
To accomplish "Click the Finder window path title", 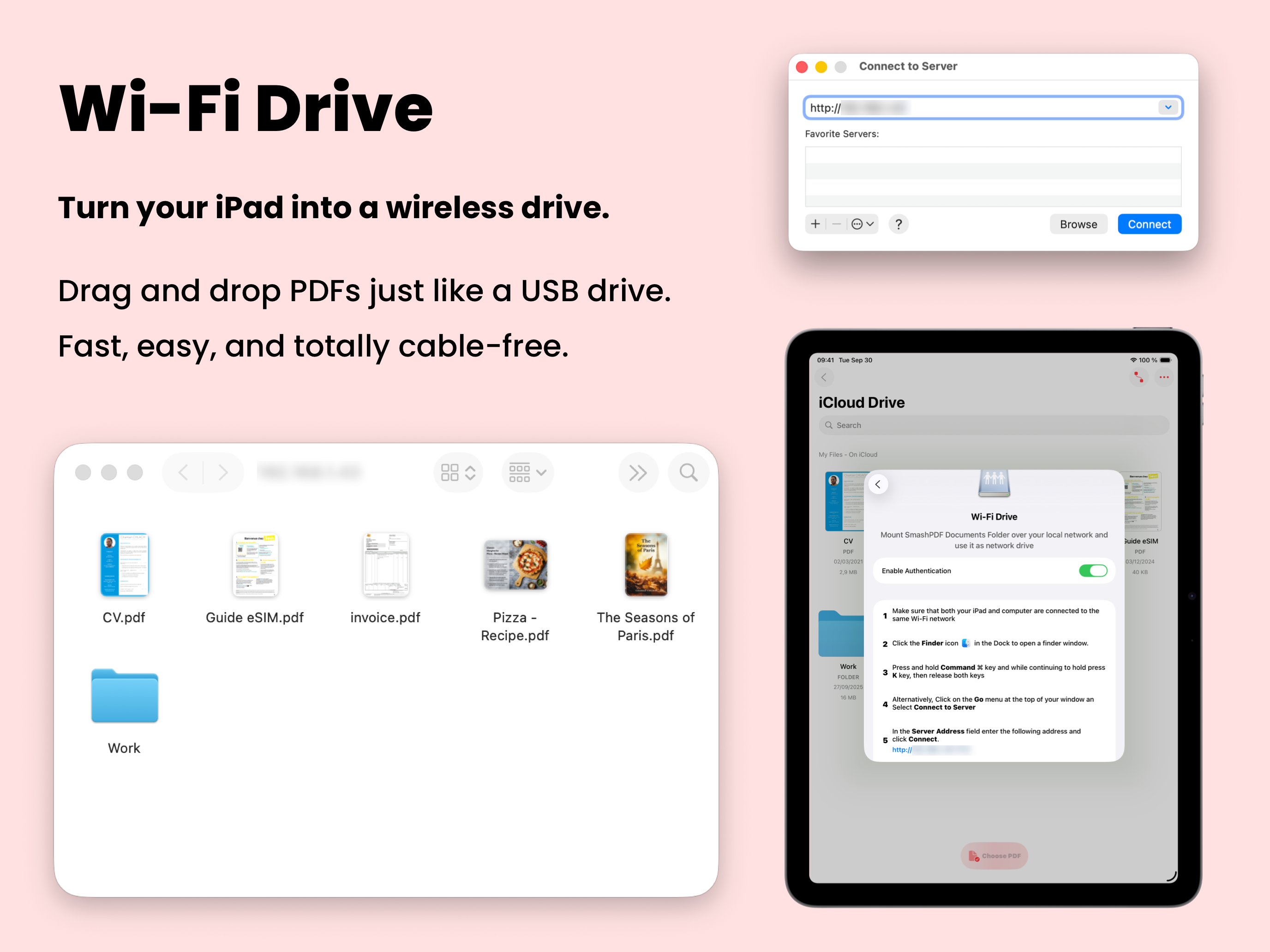I will (310, 472).
